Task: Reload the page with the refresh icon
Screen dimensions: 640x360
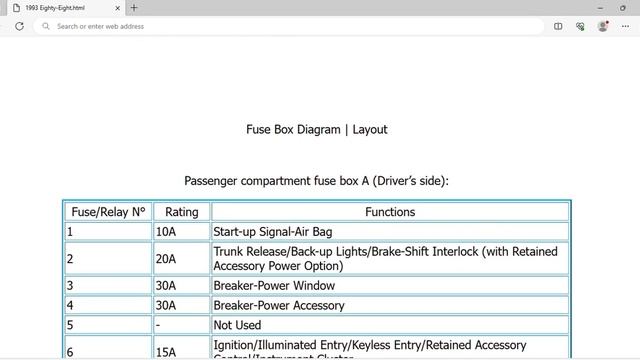Action: click(x=19, y=26)
